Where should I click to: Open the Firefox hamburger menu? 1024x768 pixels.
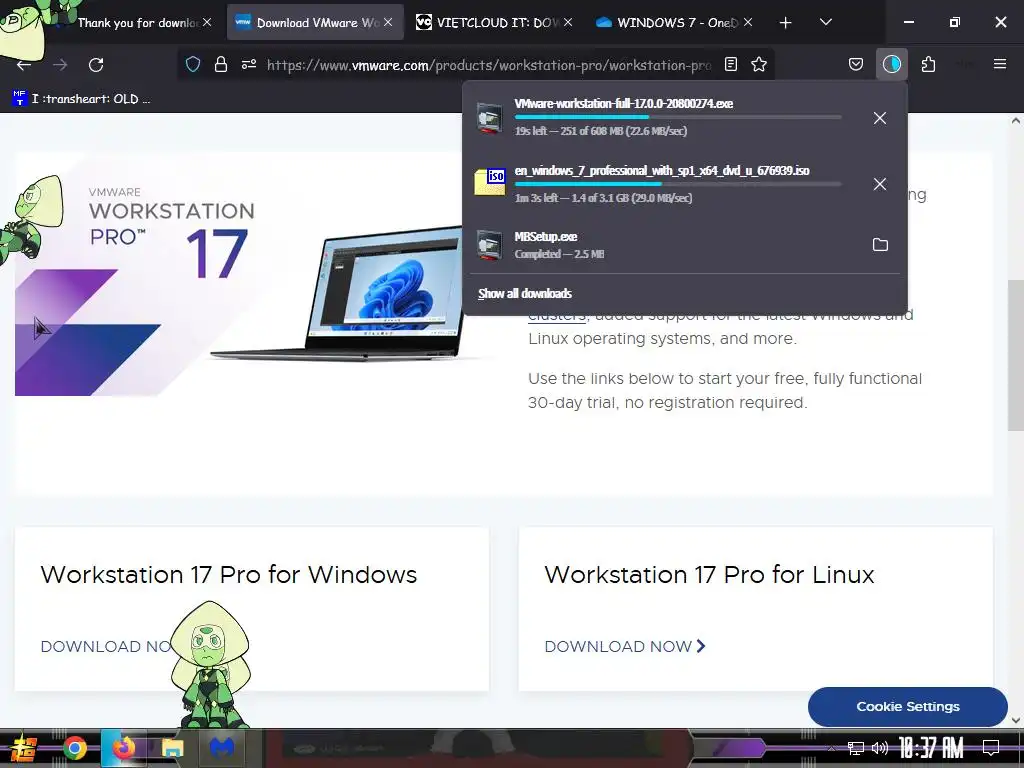tap(1000, 64)
